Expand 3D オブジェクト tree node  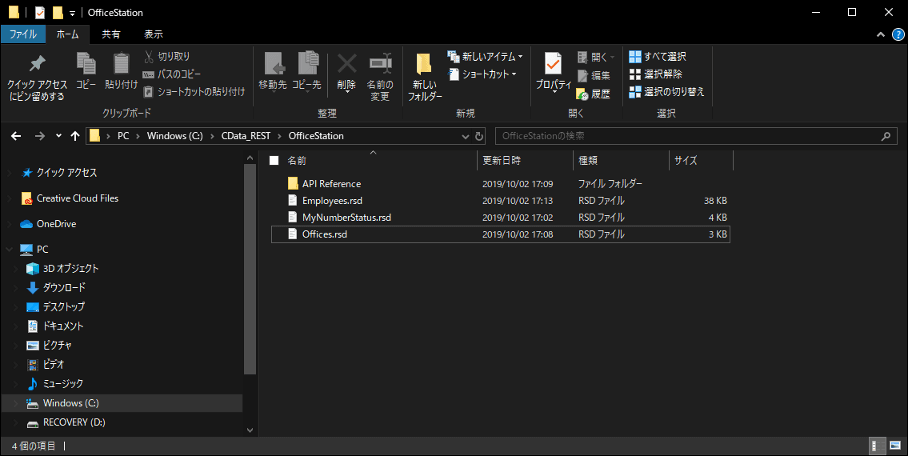(x=17, y=268)
